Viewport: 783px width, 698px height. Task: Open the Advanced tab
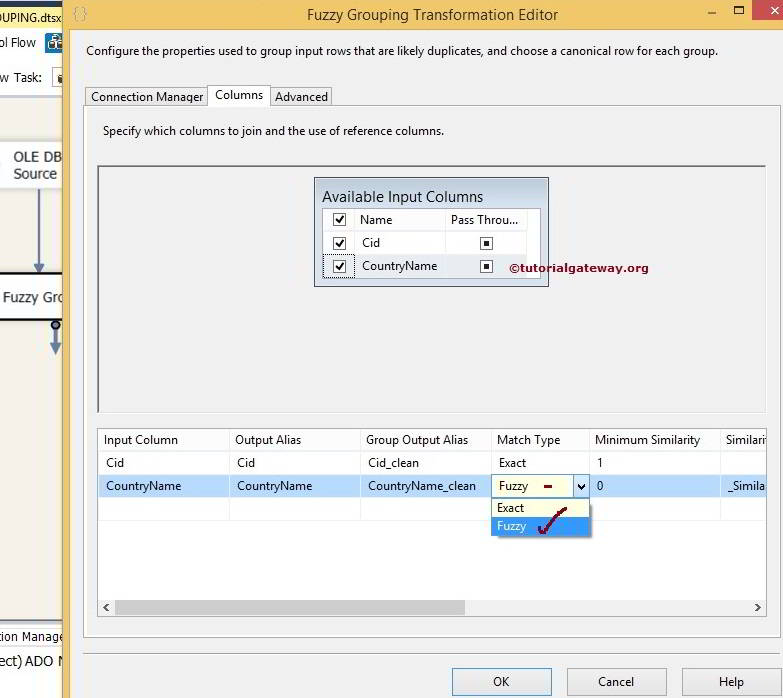coord(301,96)
